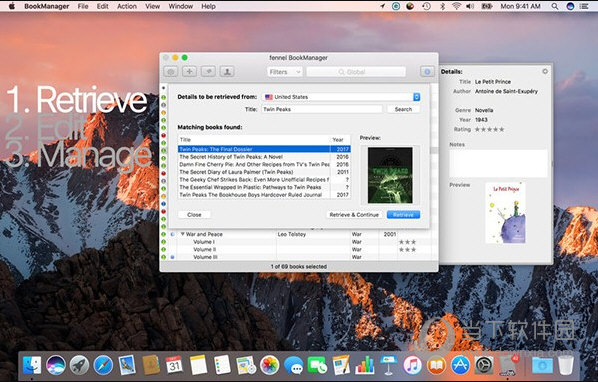The image size is (598, 382).
Task: Open the Apple menu
Action: click(12, 6)
